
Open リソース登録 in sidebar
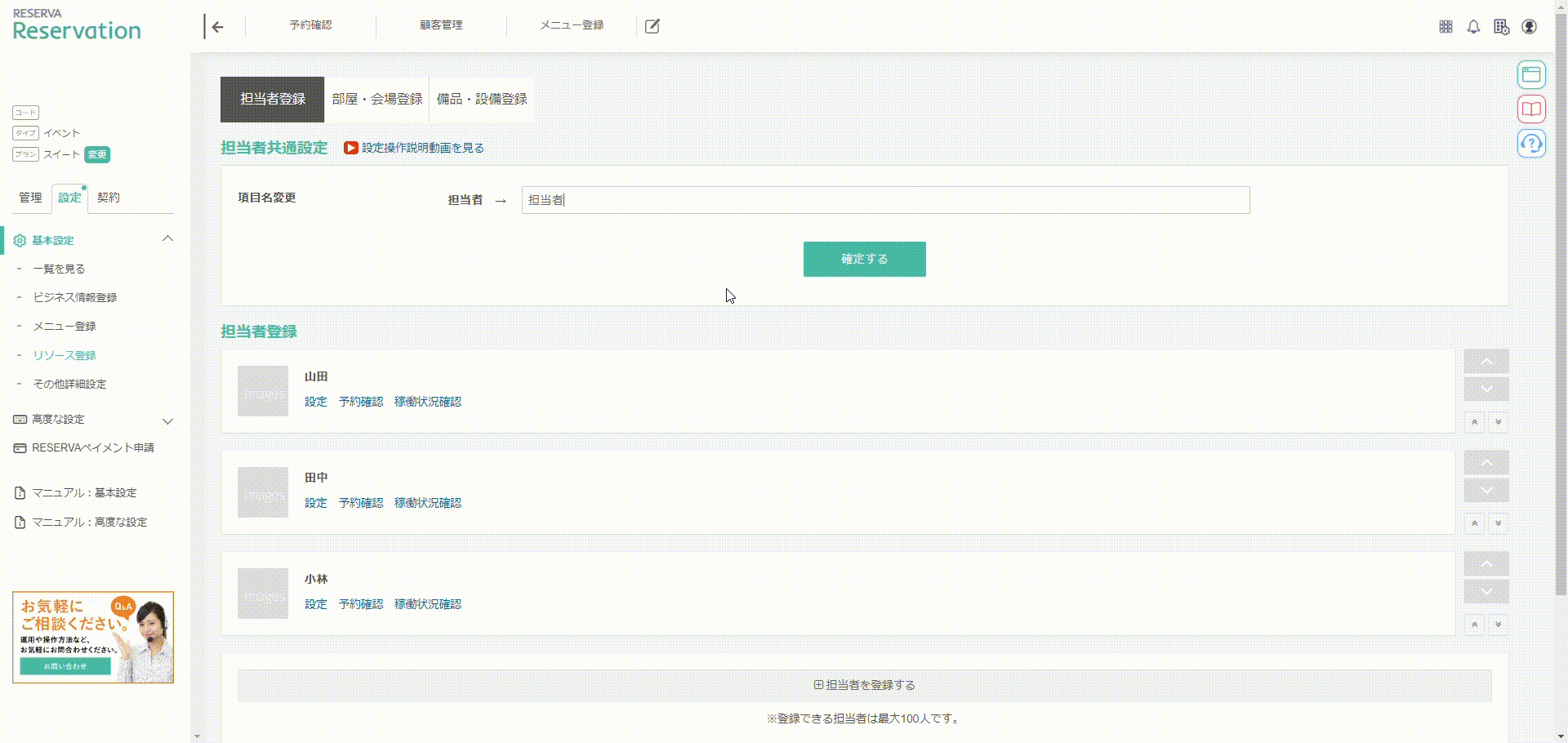click(x=65, y=355)
